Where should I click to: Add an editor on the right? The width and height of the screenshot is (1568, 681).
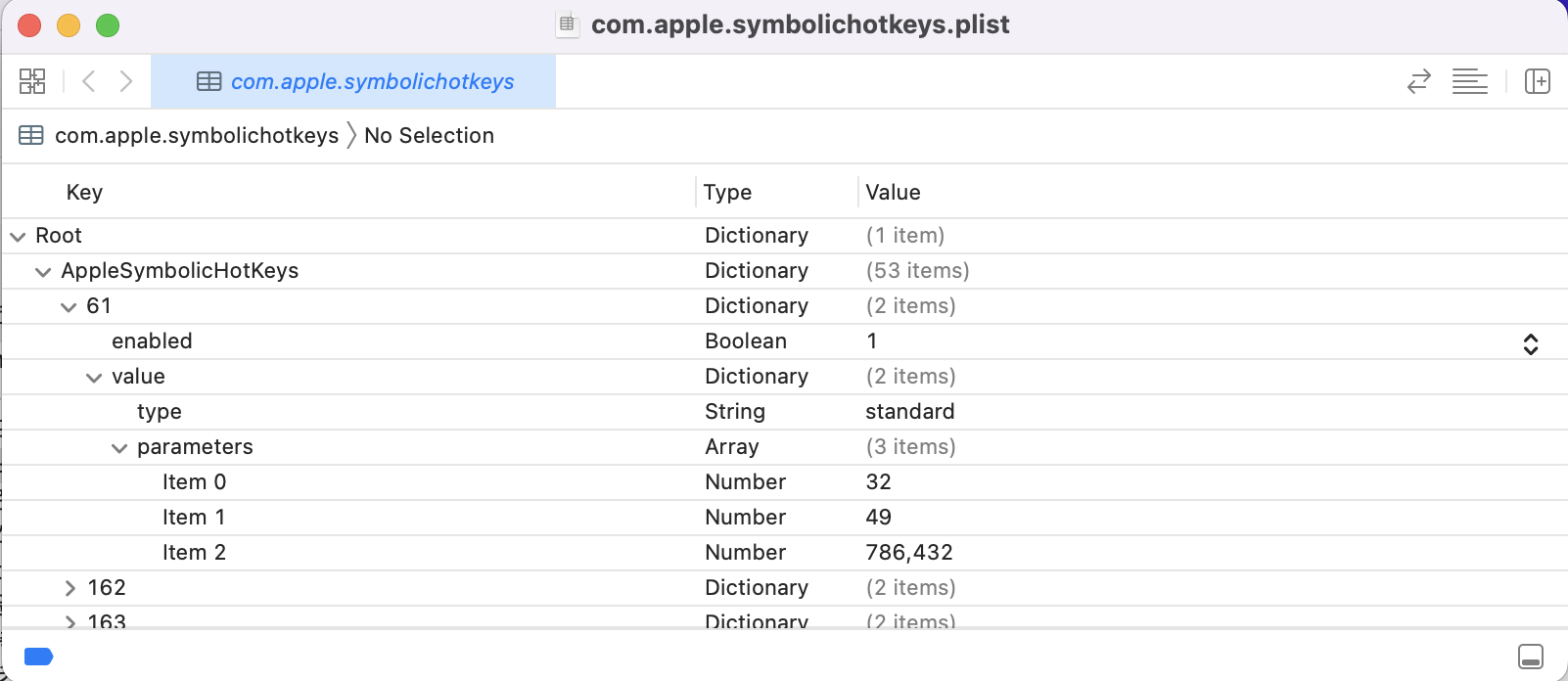(1537, 81)
